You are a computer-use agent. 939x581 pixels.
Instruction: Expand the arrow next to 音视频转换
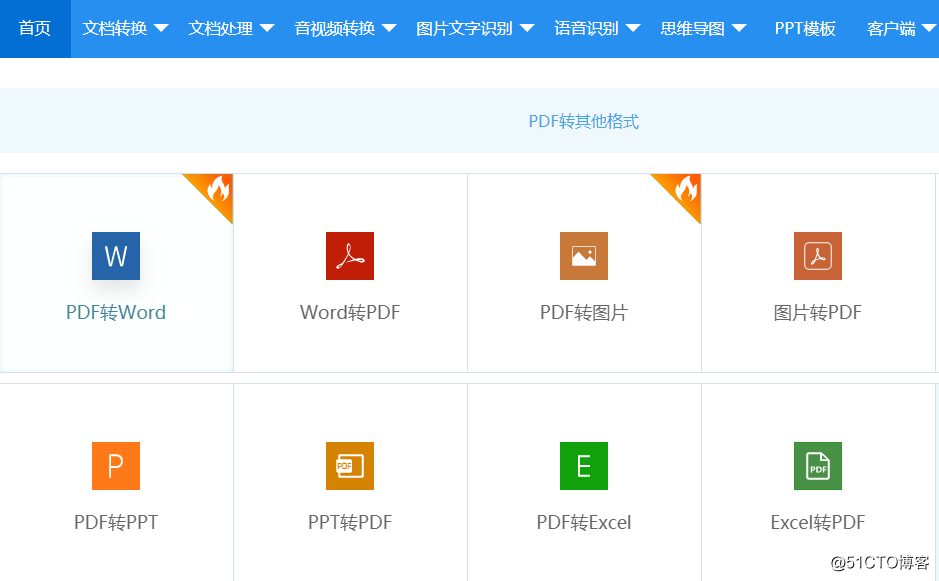tap(389, 28)
